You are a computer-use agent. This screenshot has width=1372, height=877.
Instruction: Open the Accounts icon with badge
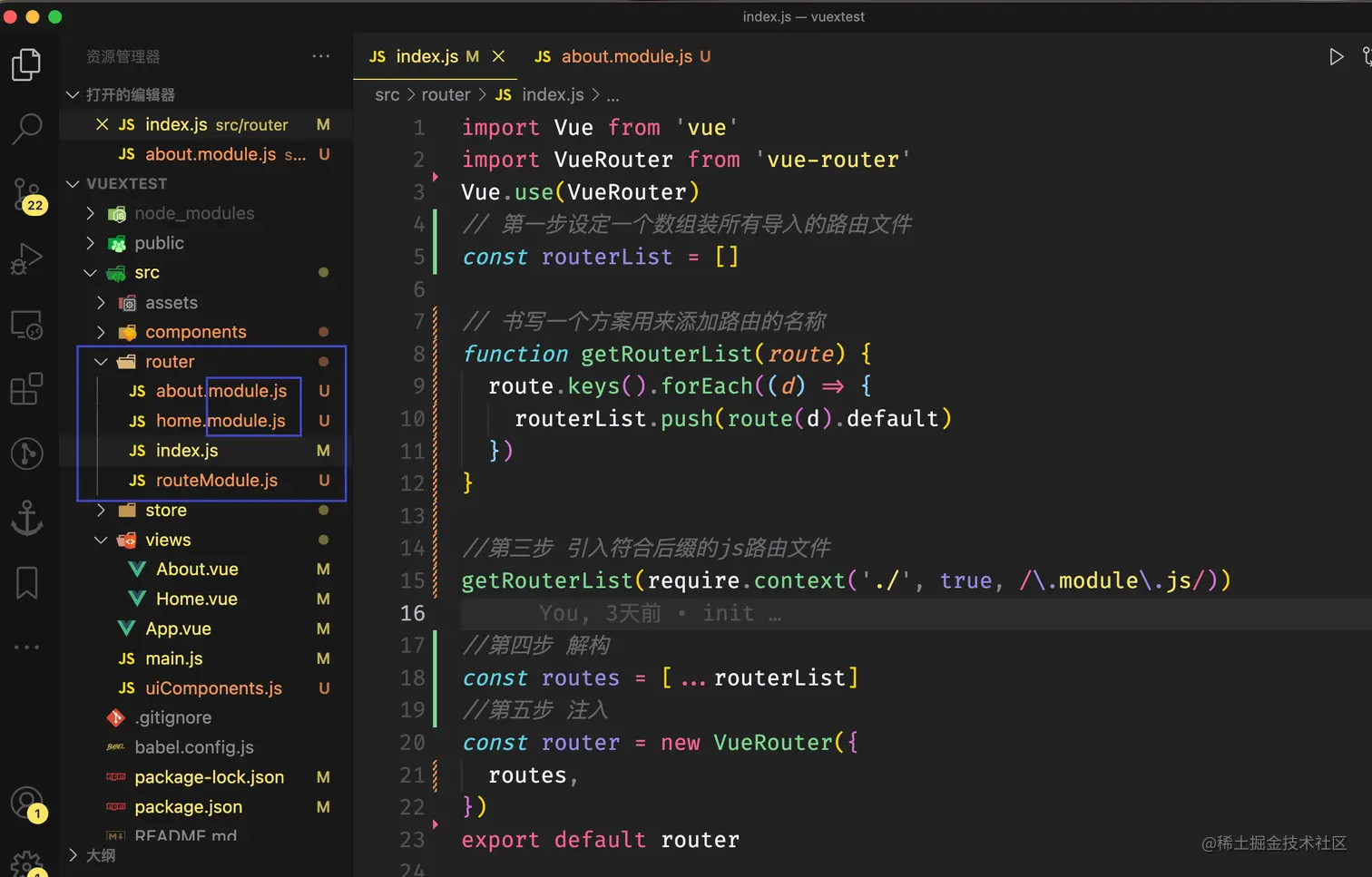click(27, 804)
